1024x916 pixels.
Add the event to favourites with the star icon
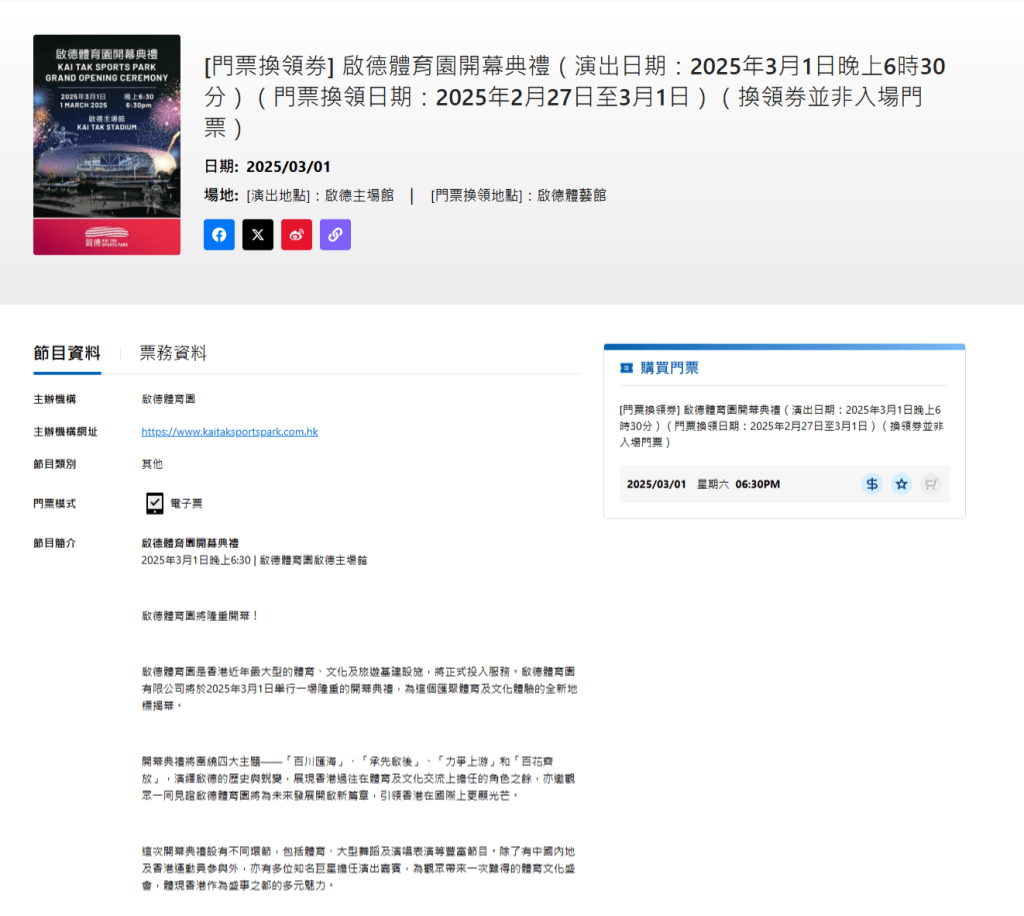pos(902,484)
